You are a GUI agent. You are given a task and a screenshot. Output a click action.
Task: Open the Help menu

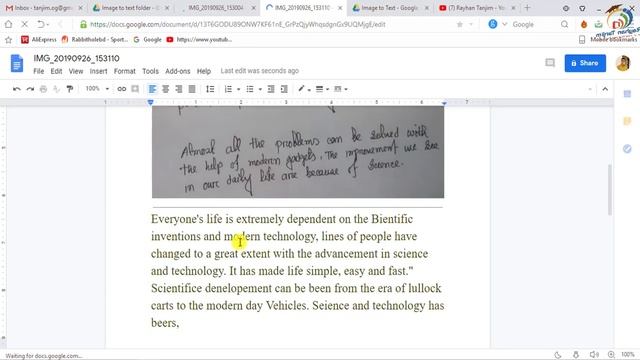pos(204,71)
